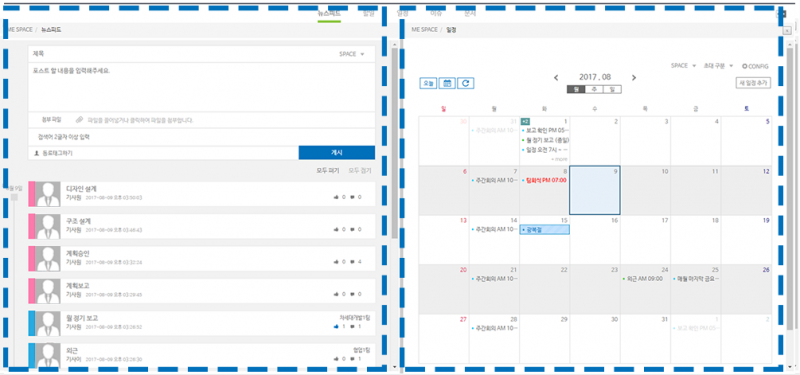The width and height of the screenshot is (800, 375).
Task: Open comments icon on 계획승인 post
Action: pyautogui.click(x=352, y=262)
